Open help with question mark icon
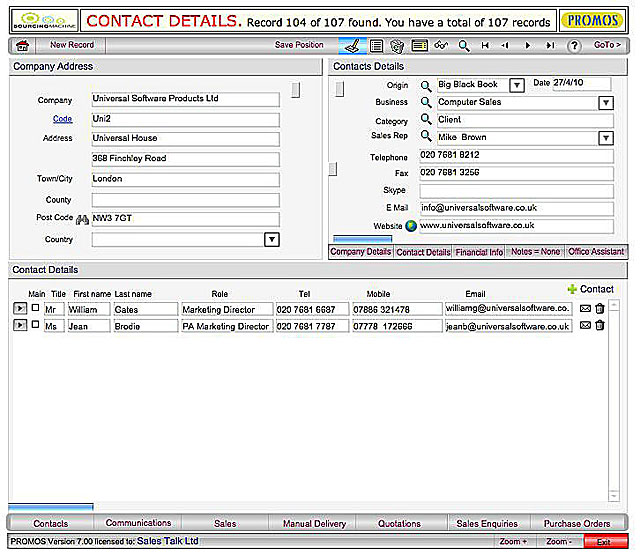 [x=574, y=46]
